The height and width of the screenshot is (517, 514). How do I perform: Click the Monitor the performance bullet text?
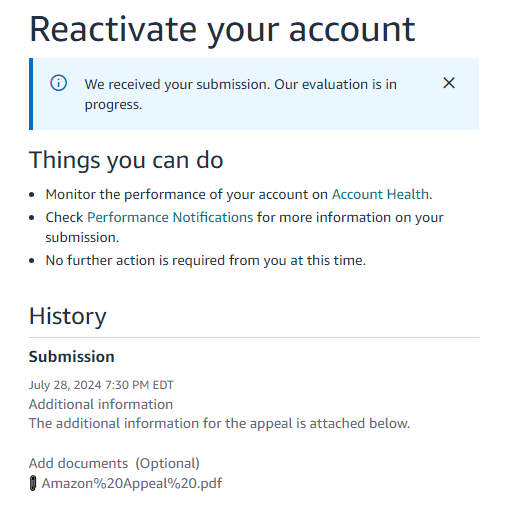pyautogui.click(x=239, y=194)
